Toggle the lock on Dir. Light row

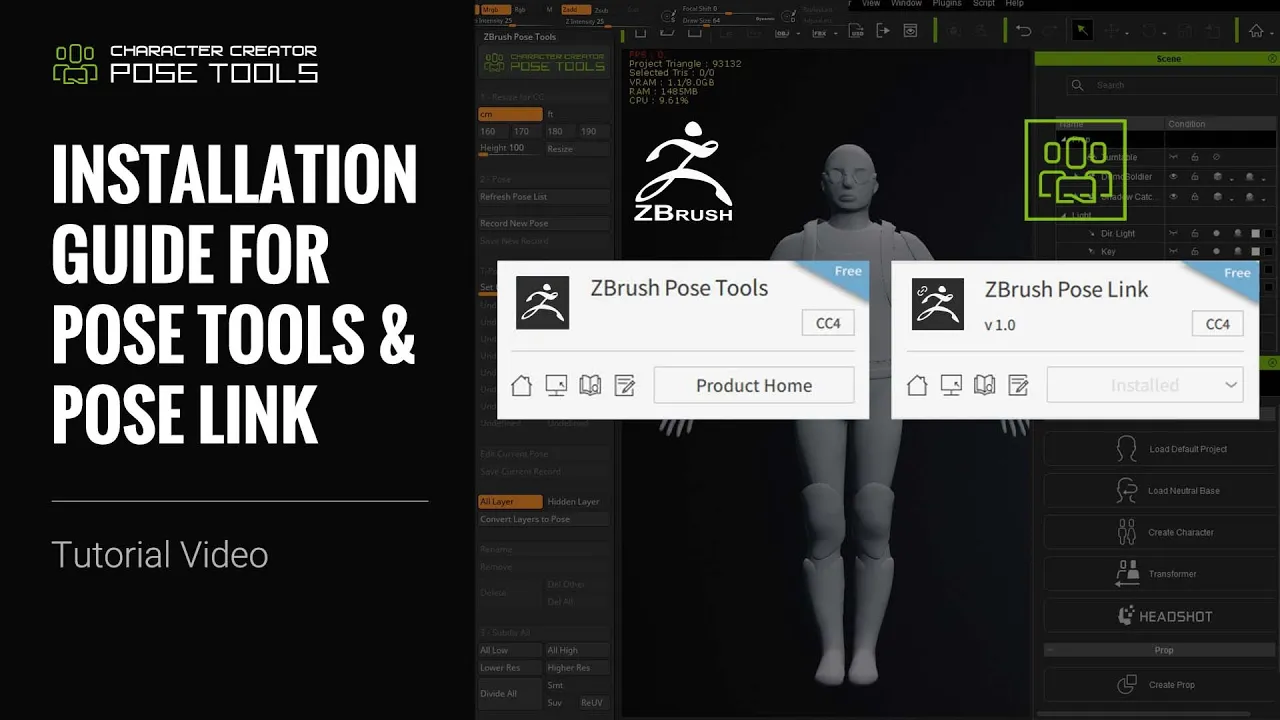(x=1194, y=234)
